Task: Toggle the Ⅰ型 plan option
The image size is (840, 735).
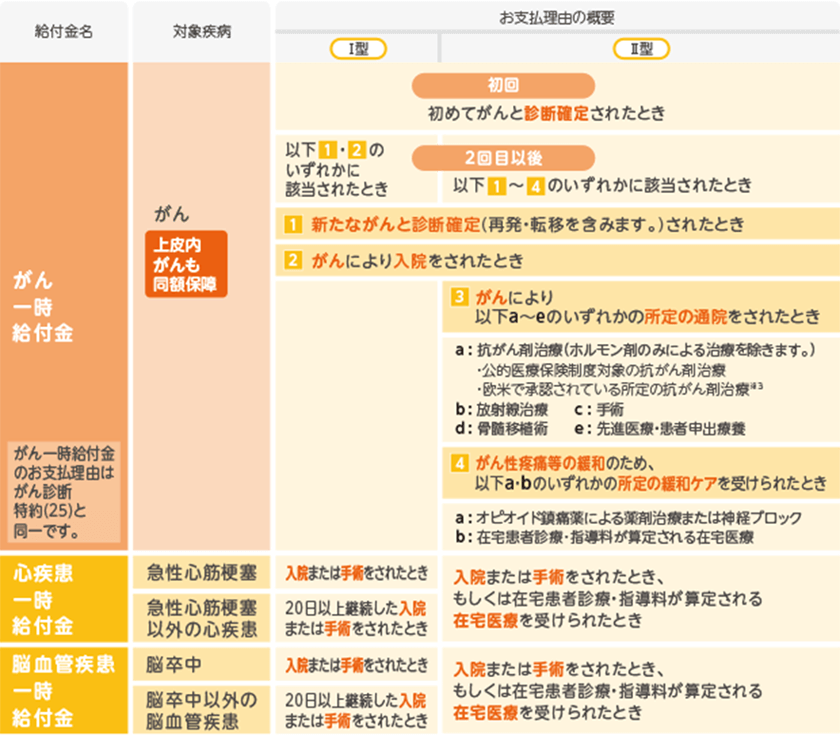Action: tap(357, 47)
